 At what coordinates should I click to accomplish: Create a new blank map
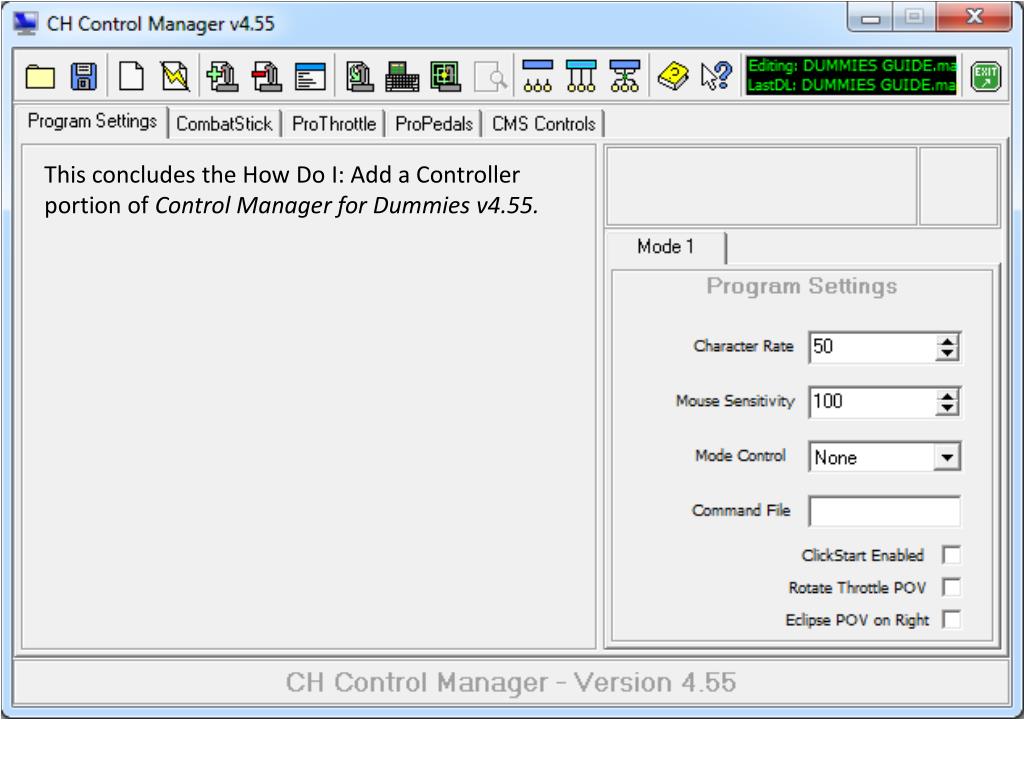131,76
